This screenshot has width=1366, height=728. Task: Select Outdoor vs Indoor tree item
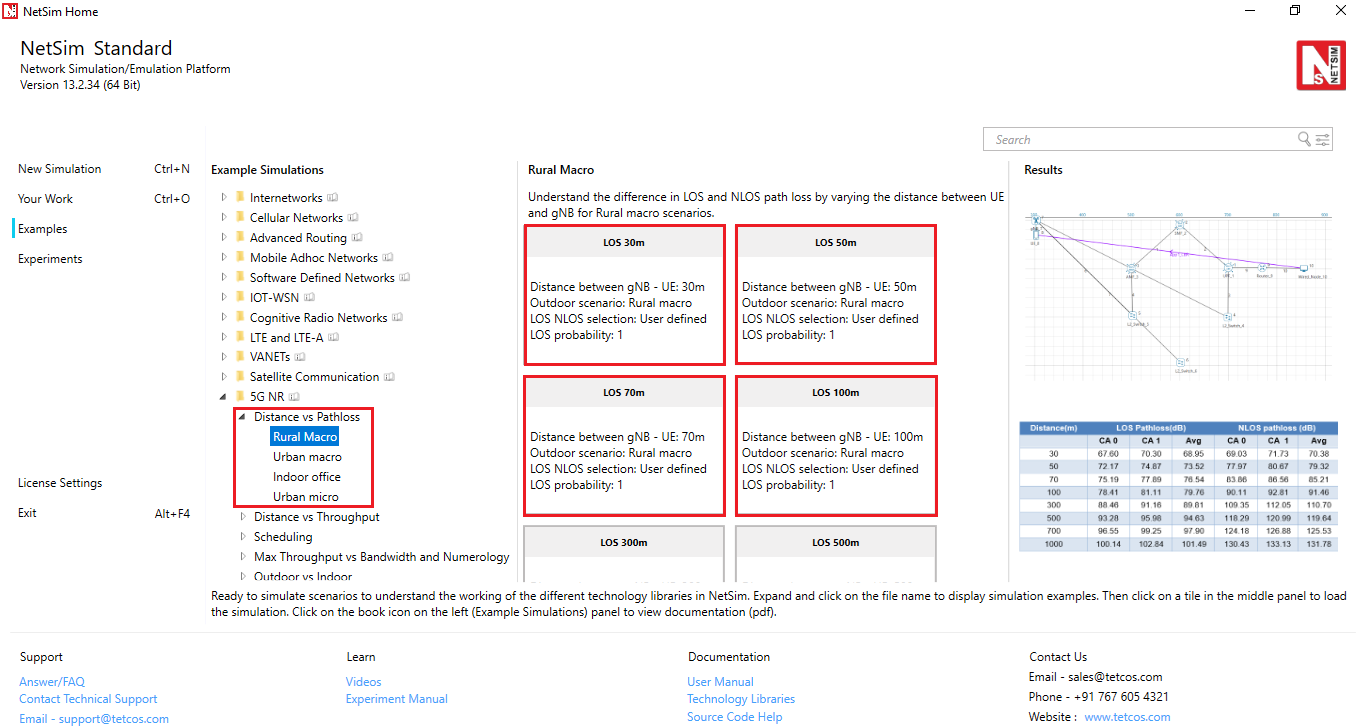pos(303,576)
